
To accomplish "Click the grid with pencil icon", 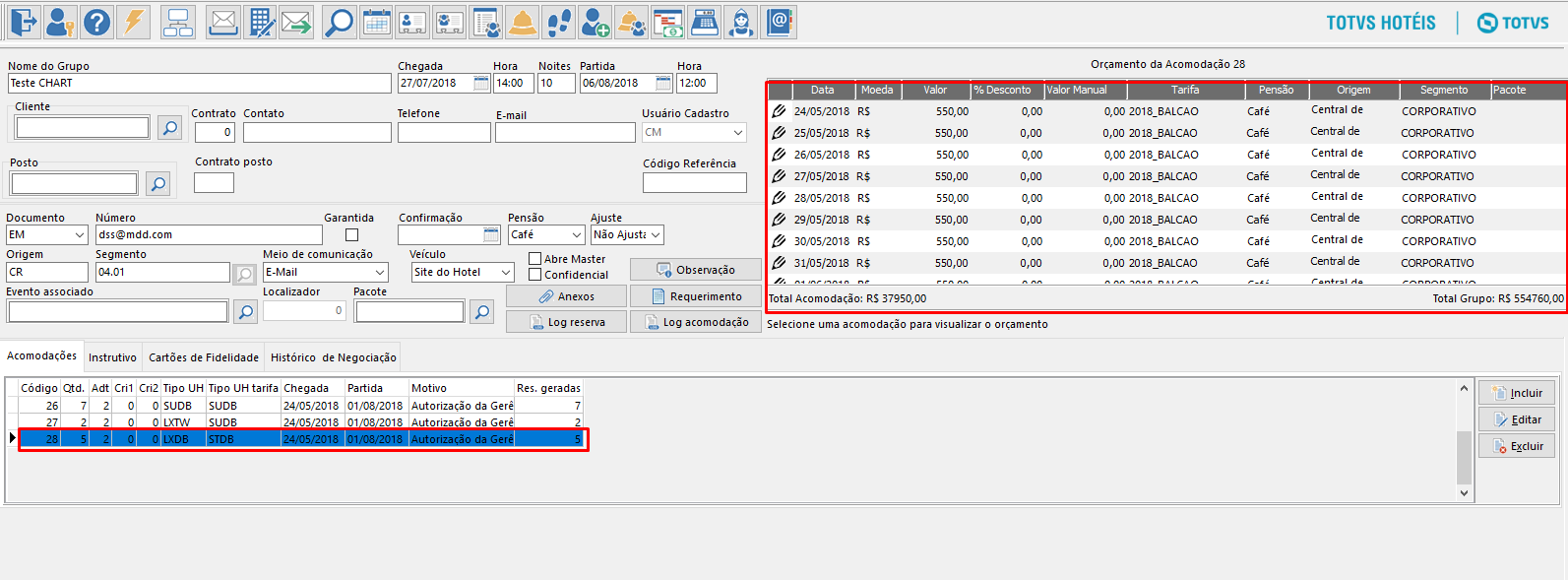I will click(260, 22).
